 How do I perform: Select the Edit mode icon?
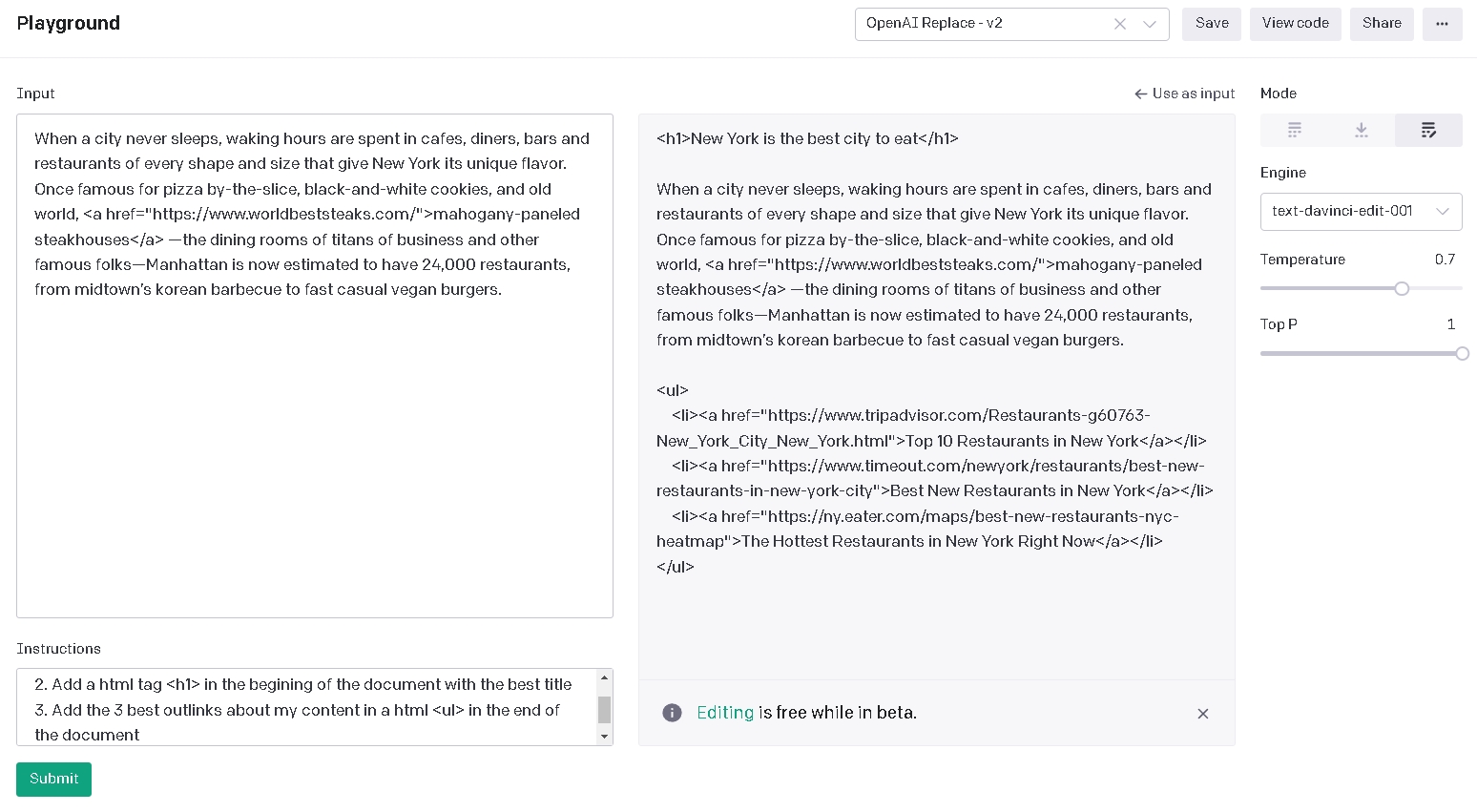pos(1428,130)
